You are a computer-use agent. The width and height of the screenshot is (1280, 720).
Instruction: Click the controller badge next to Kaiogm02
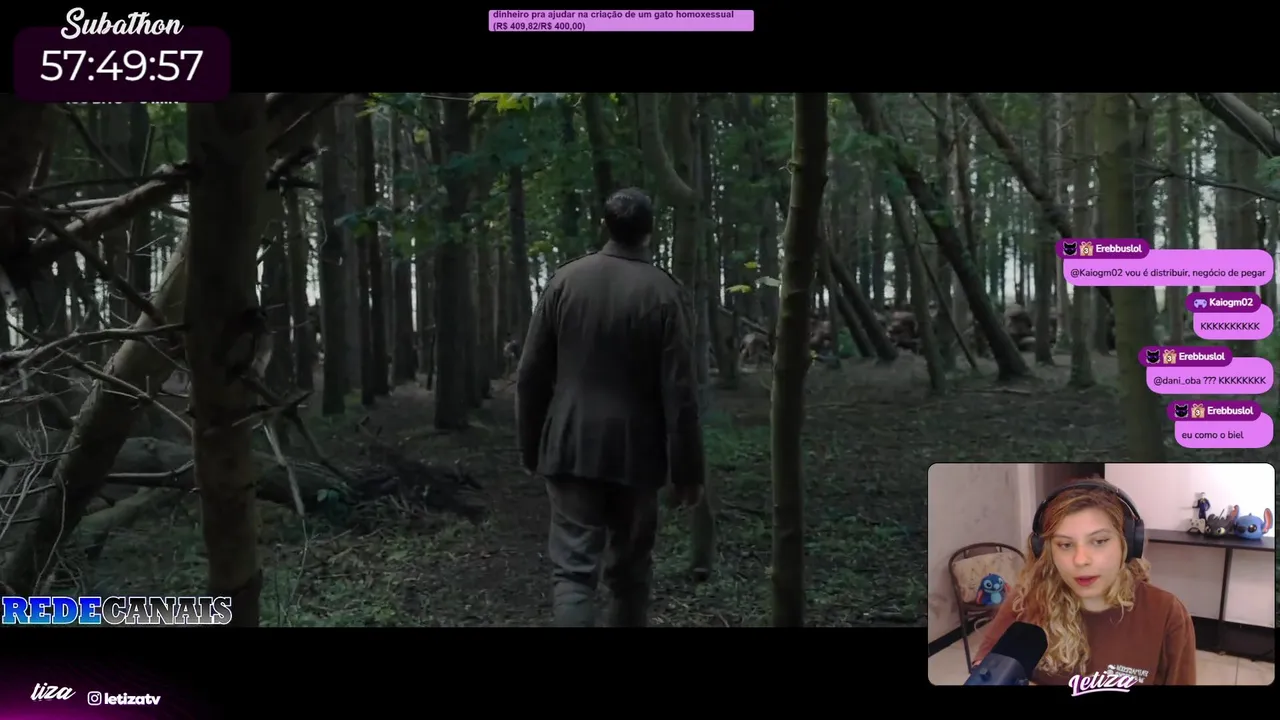[x=1200, y=302]
